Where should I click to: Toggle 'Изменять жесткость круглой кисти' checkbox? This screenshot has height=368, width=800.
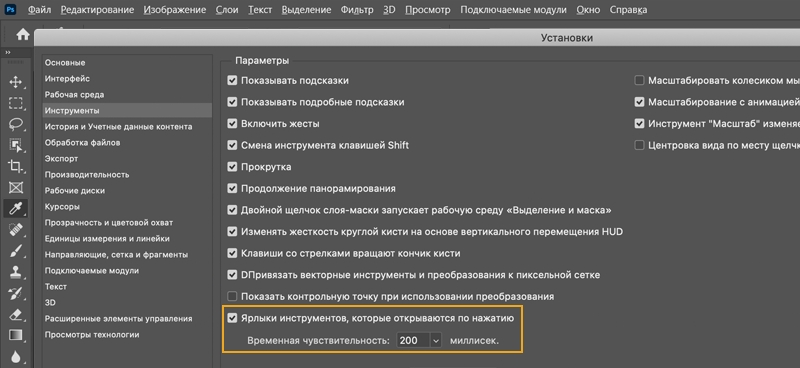click(x=233, y=232)
